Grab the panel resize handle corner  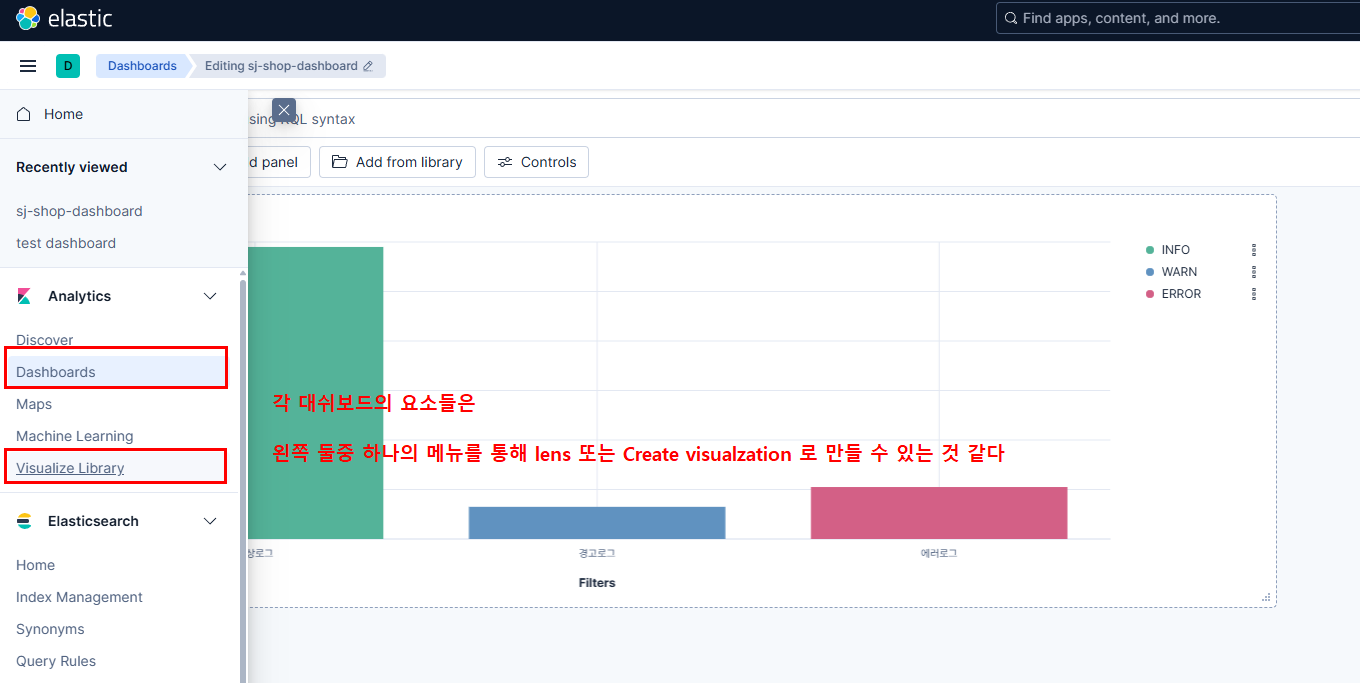[1266, 597]
